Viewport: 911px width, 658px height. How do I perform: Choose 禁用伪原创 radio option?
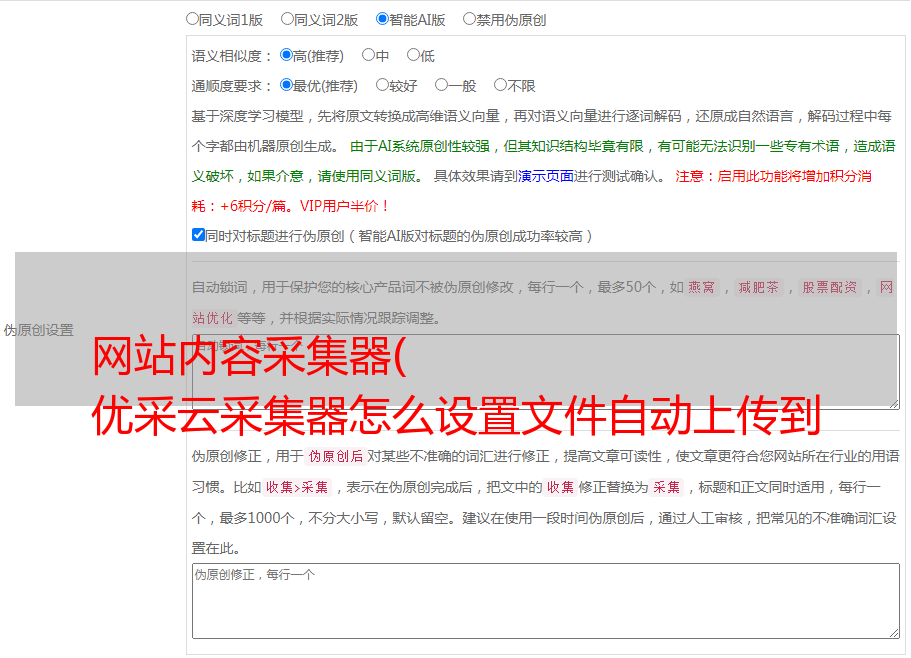coord(469,19)
